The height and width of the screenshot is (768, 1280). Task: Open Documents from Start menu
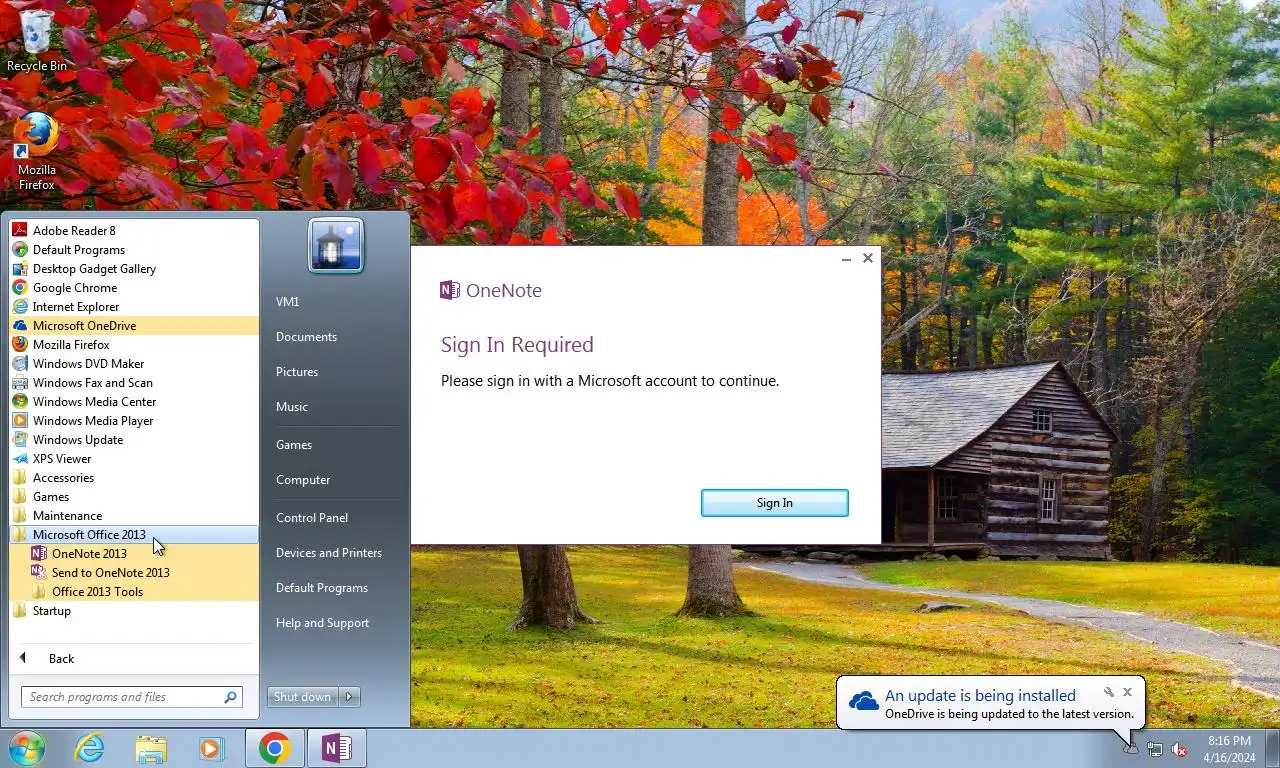[x=306, y=337]
